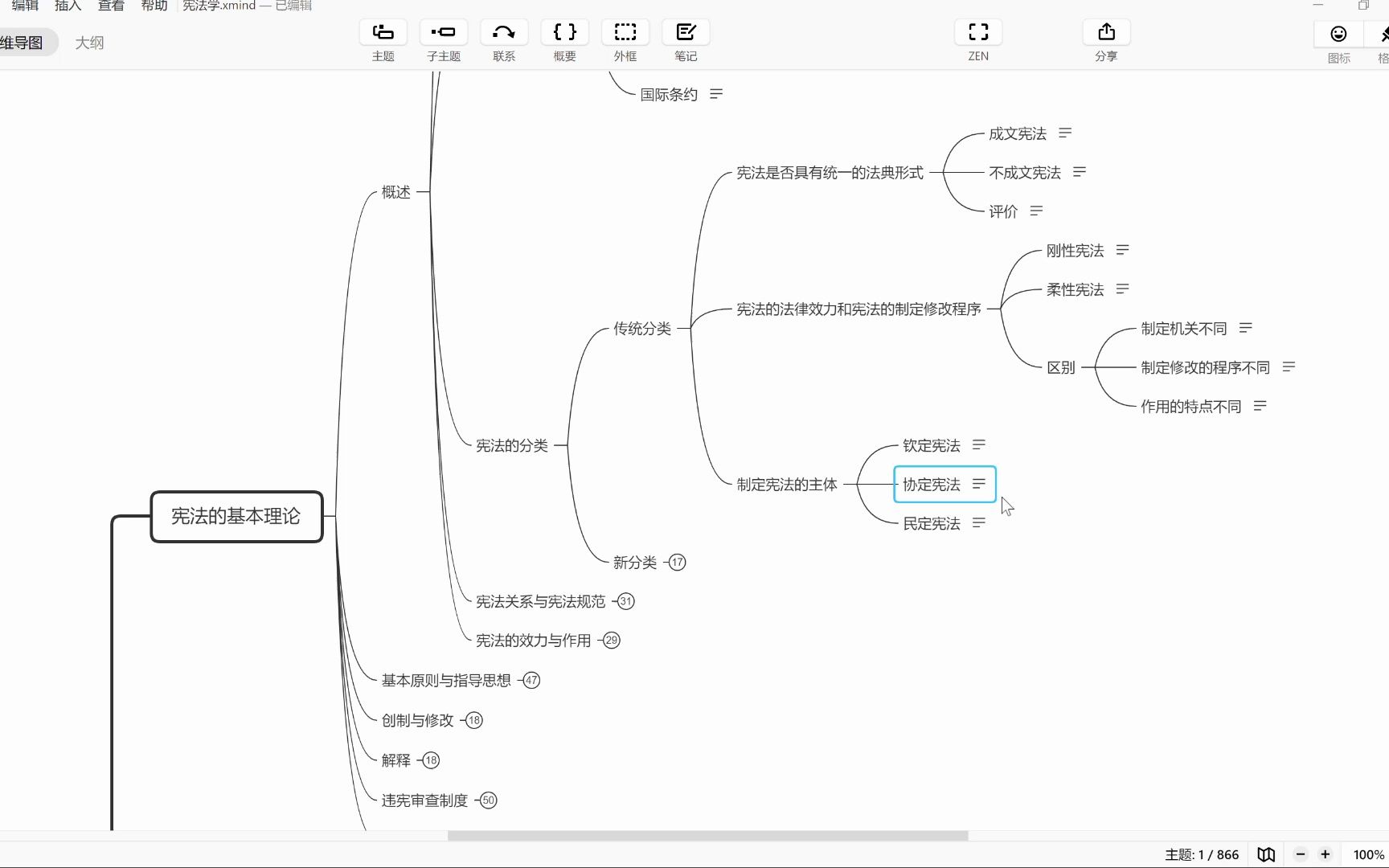Open note icon beside 不成文宪法
This screenshot has height=868, width=1389.
tap(1080, 172)
